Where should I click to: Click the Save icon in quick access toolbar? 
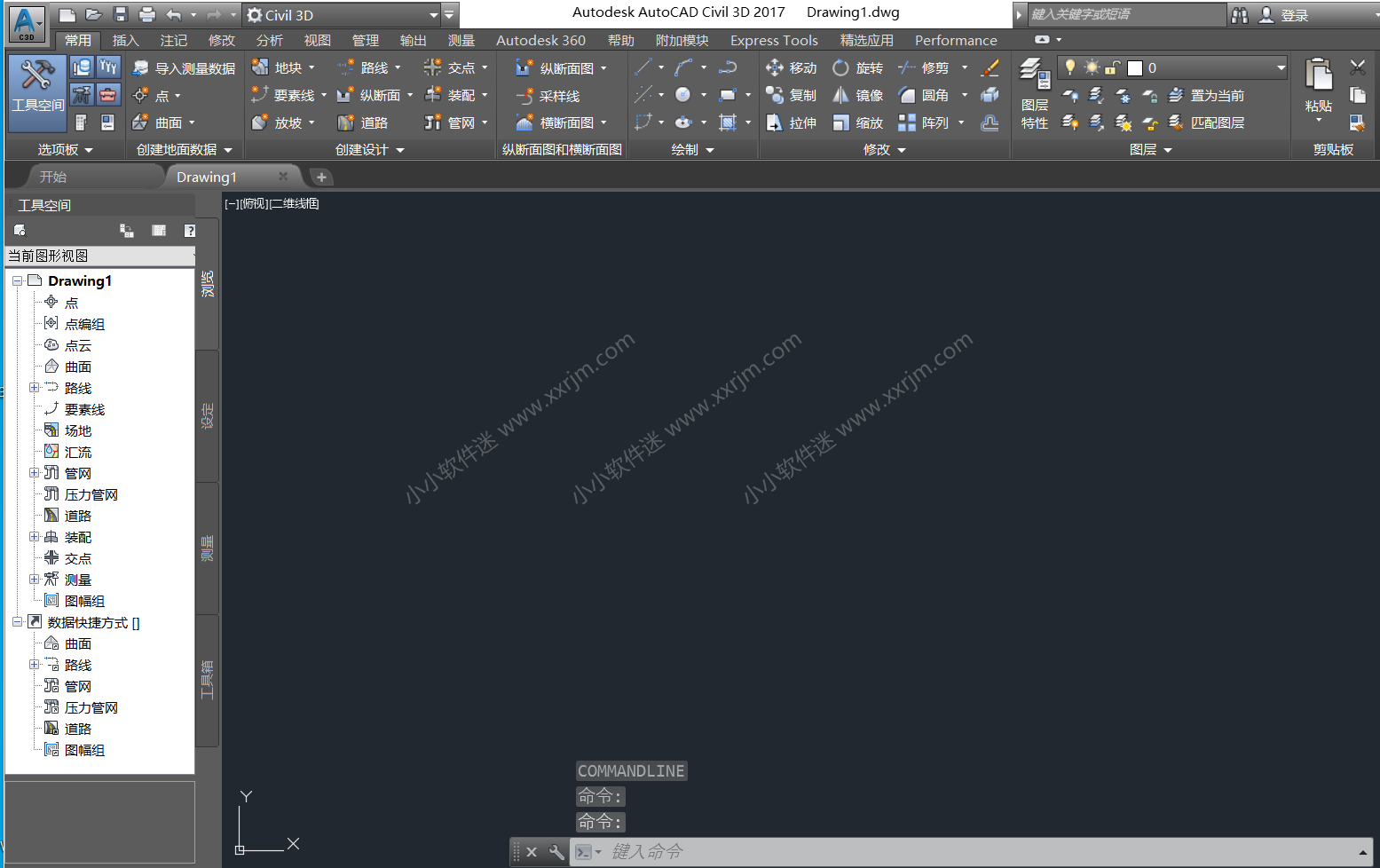click(121, 14)
